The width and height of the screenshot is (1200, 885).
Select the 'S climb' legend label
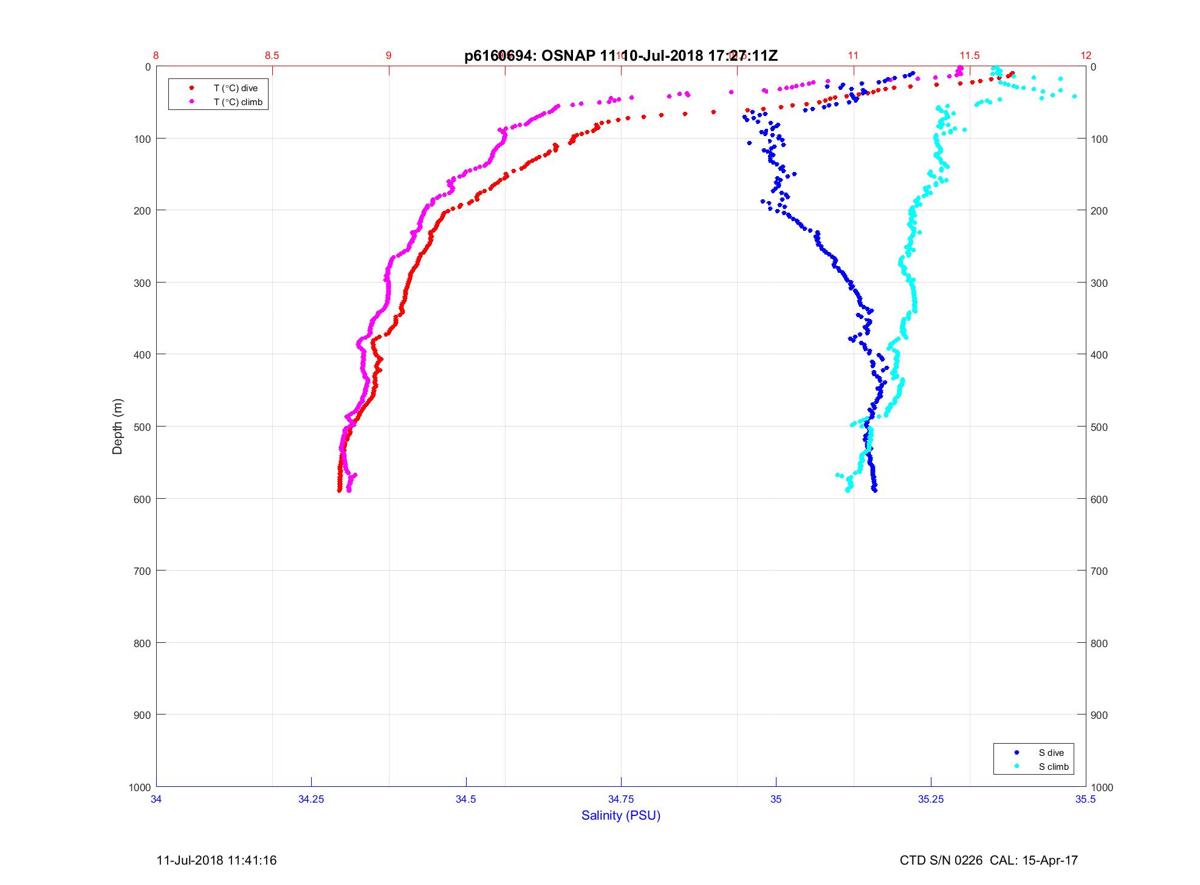(x=1053, y=766)
